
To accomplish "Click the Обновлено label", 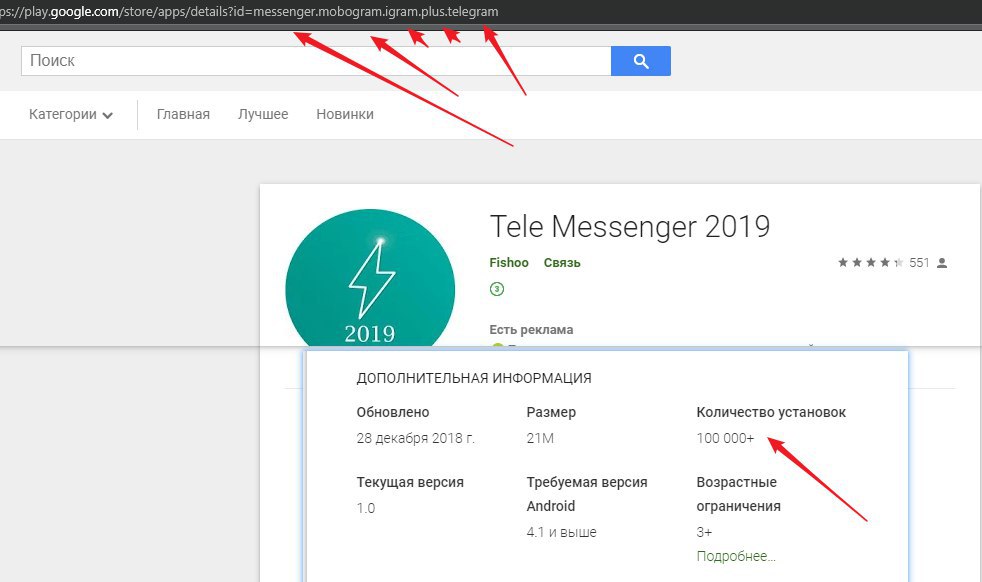I will coord(393,412).
